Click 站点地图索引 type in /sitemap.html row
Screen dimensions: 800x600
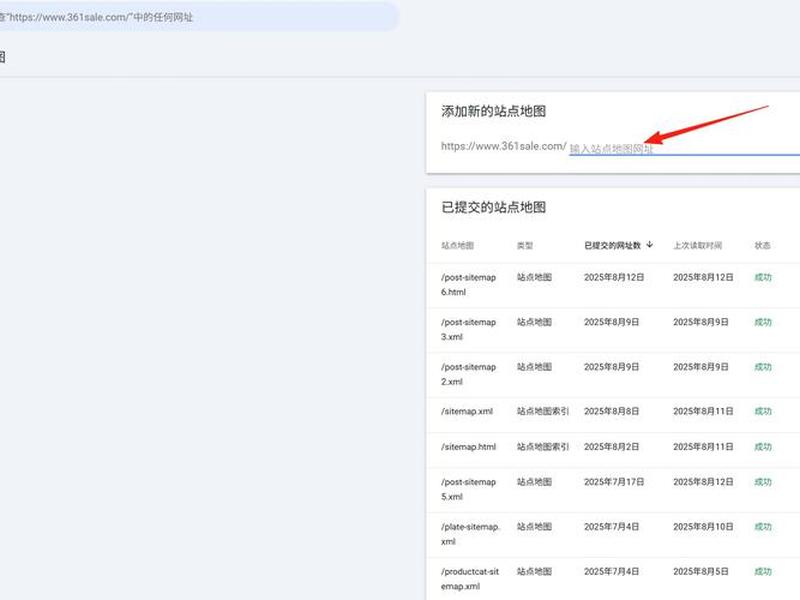pyautogui.click(x=543, y=447)
